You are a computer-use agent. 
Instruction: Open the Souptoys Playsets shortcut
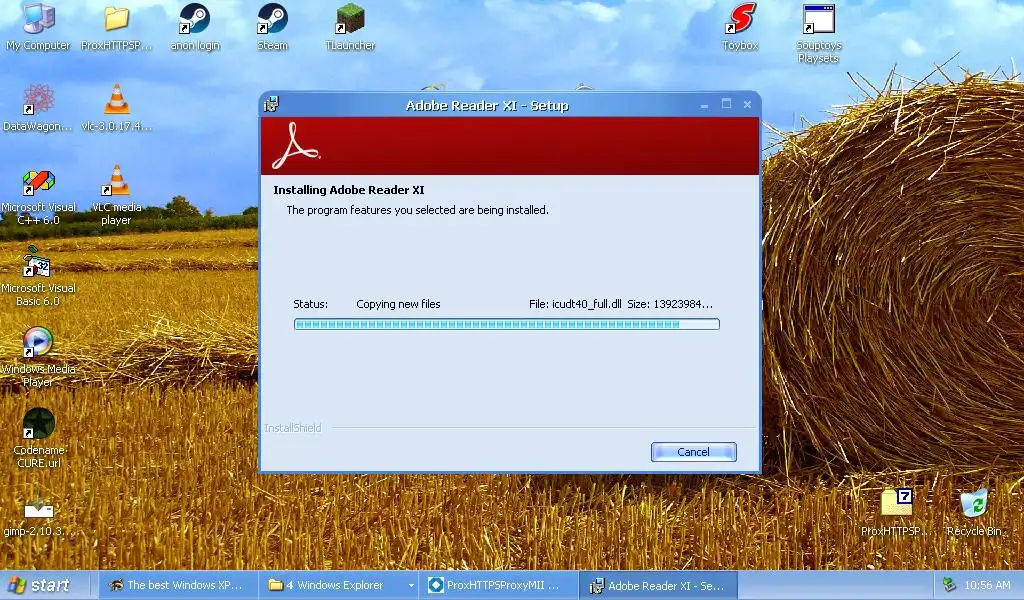[818, 33]
